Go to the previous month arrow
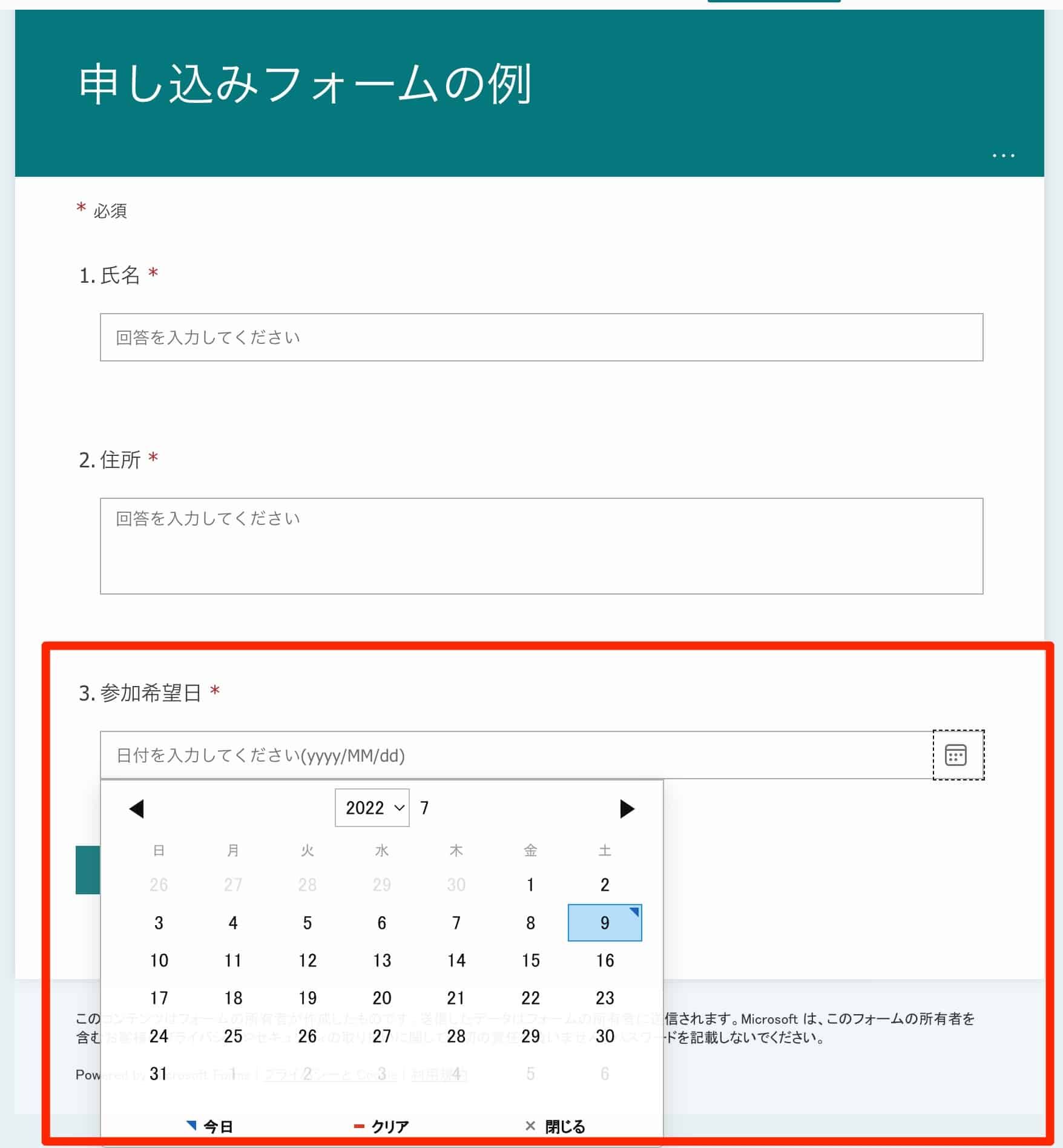 click(x=136, y=808)
